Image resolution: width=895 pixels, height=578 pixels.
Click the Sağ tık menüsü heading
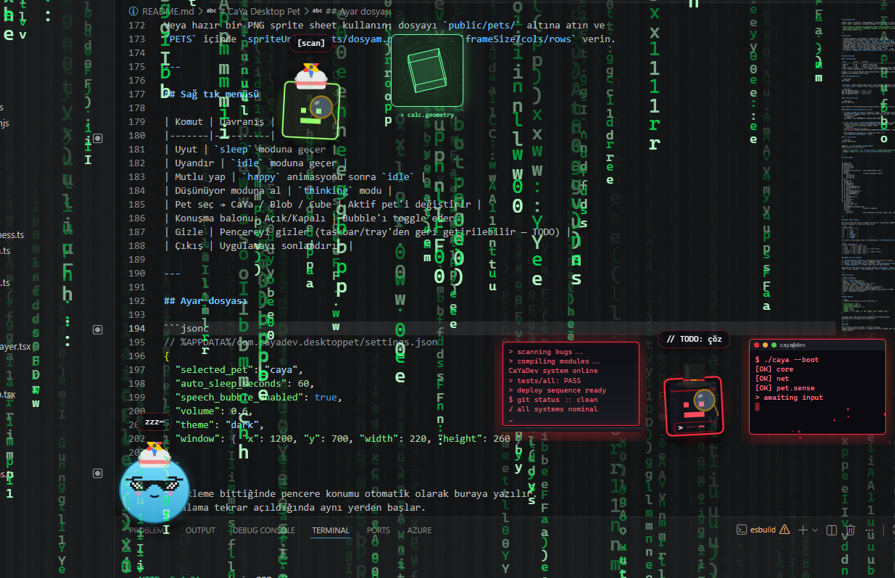212,94
